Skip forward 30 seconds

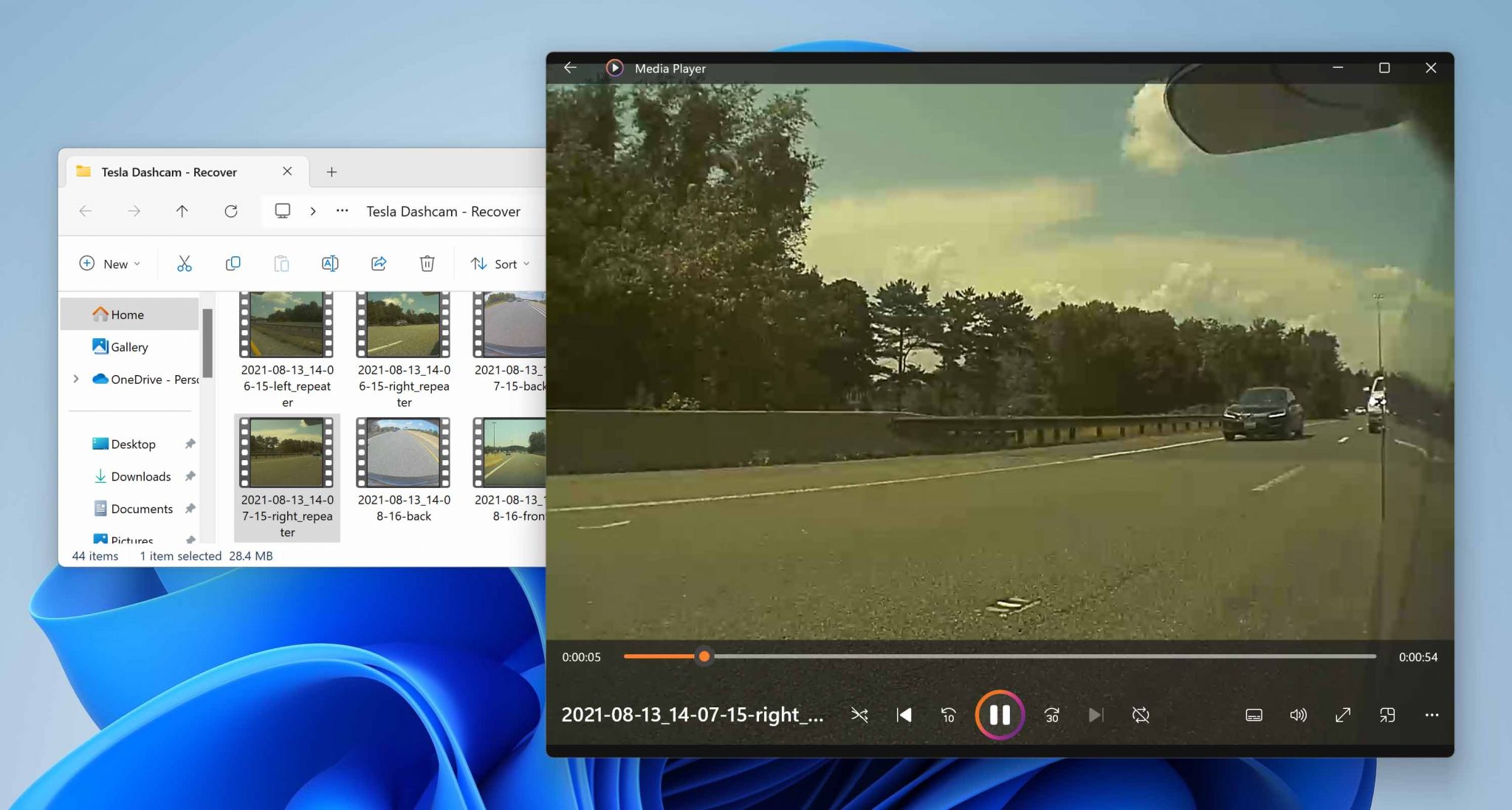pos(1051,714)
